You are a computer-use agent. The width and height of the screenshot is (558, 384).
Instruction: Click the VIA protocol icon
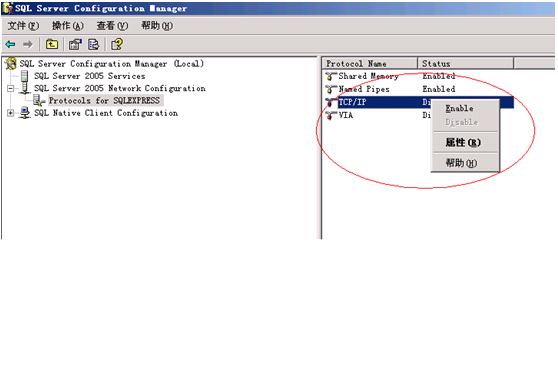pos(331,115)
